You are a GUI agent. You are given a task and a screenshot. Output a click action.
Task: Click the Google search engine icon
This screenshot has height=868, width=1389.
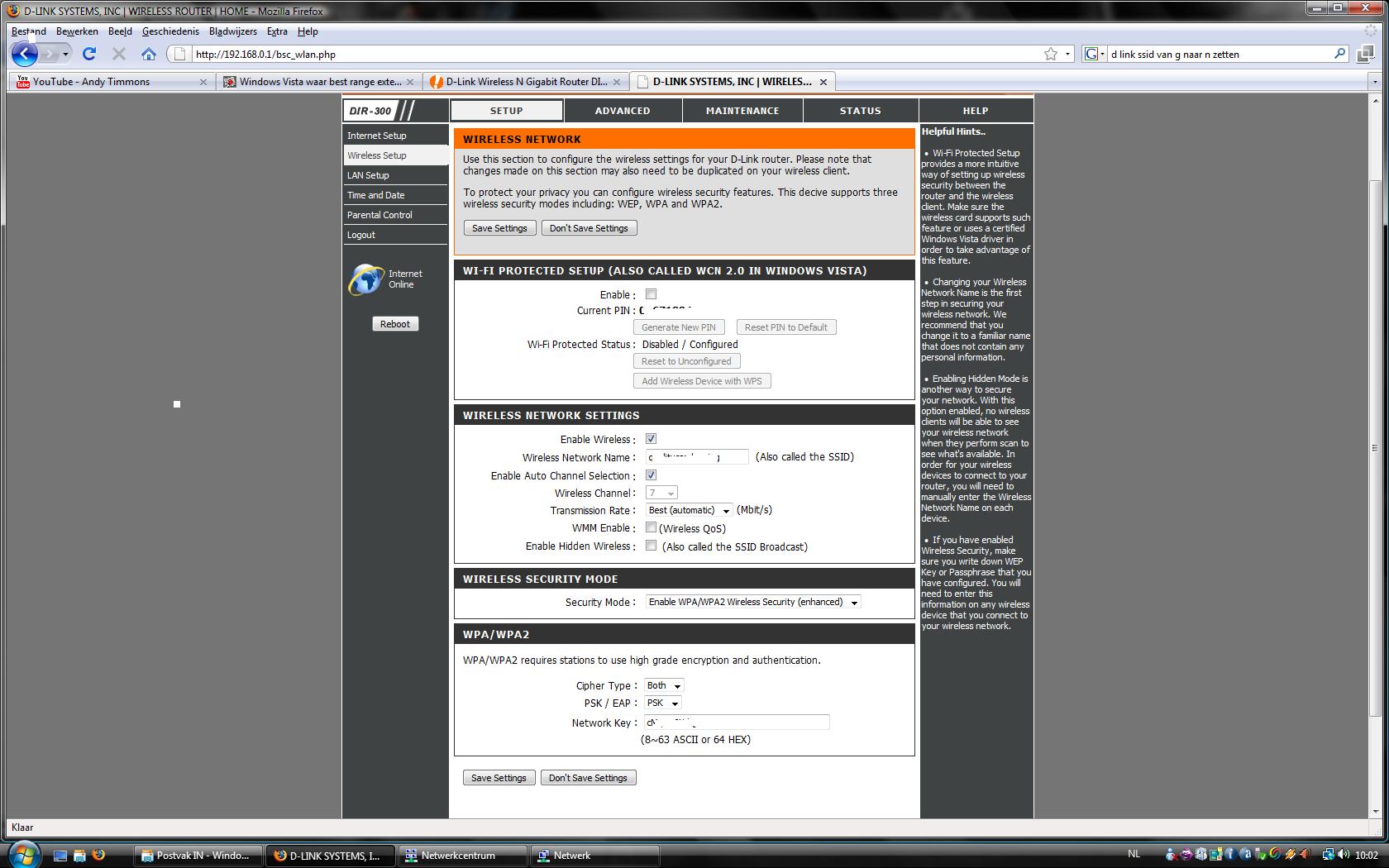click(x=1091, y=54)
